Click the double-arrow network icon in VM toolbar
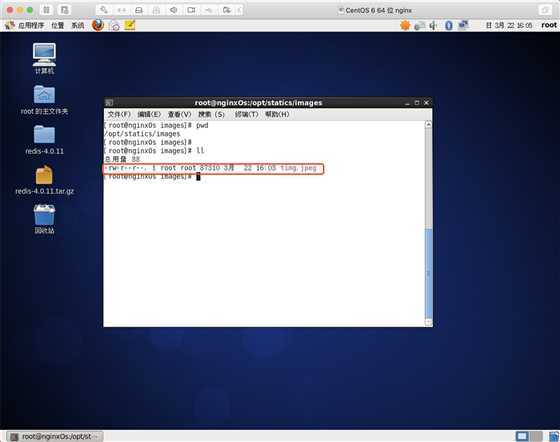Screen dimensions: 560x442 [x=121, y=10]
